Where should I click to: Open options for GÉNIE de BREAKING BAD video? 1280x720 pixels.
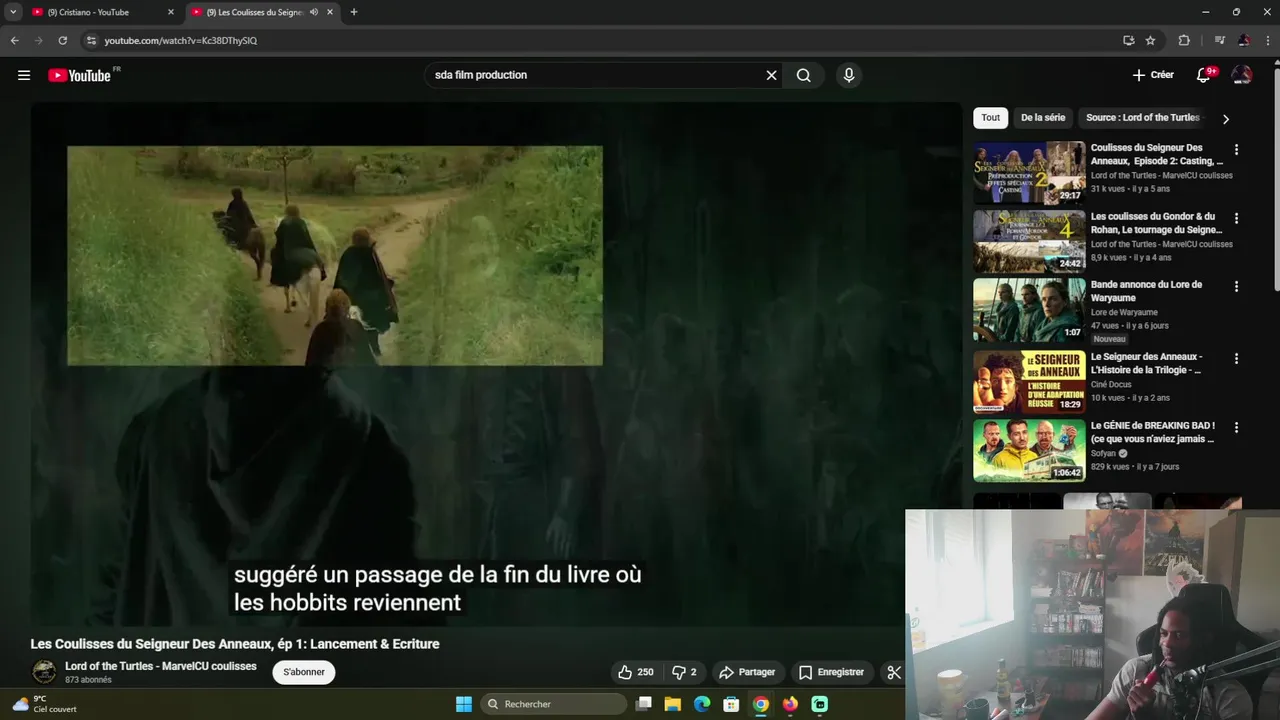(x=1236, y=427)
